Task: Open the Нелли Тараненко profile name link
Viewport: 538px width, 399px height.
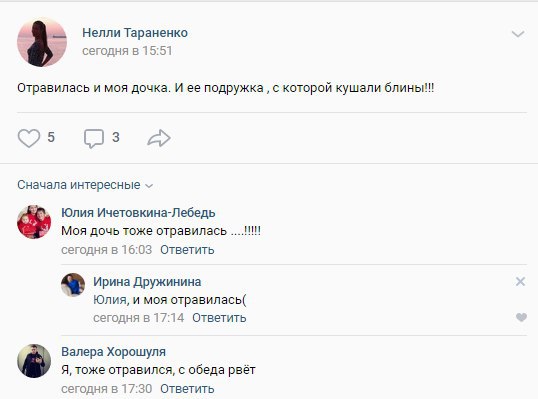Action: pyautogui.click(x=135, y=33)
